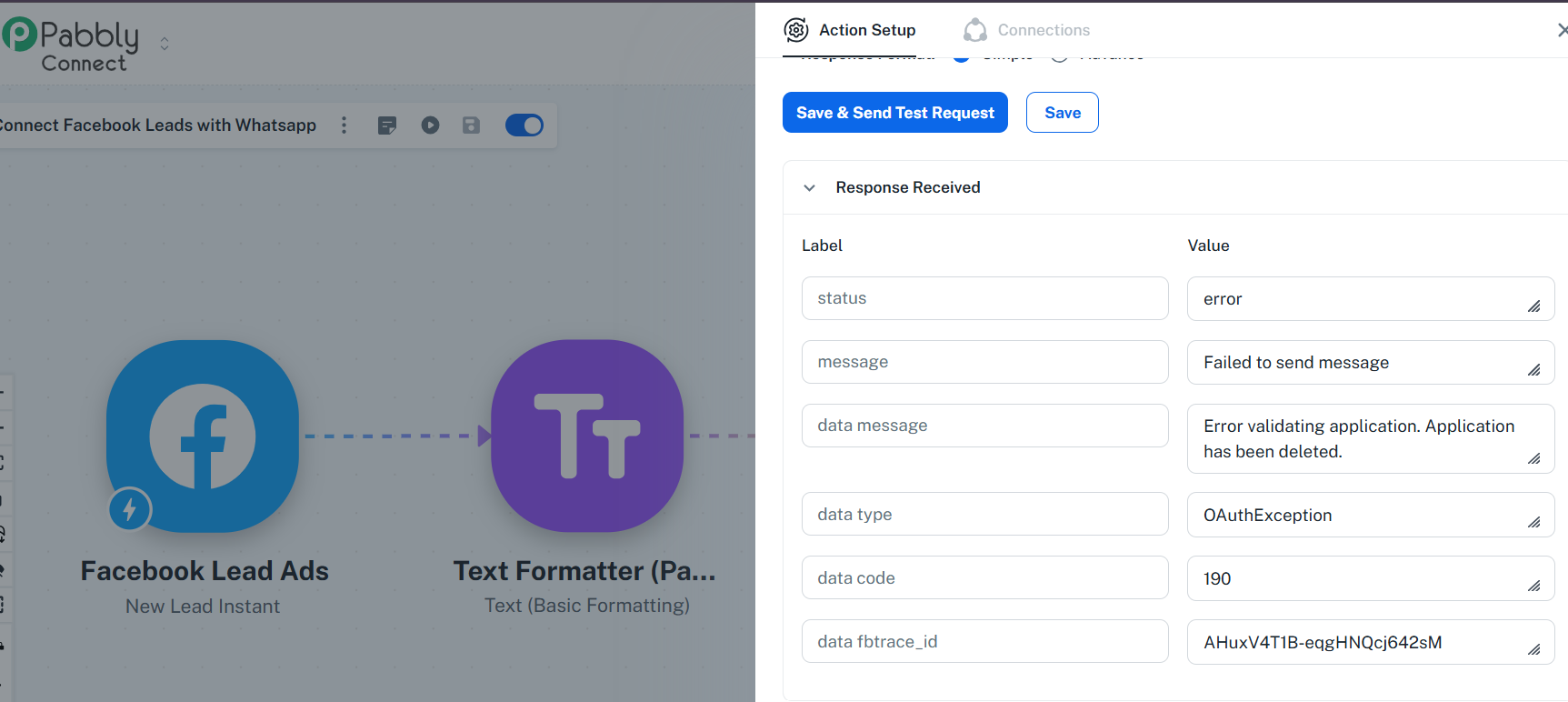
Task: Select the Advance response format radio
Action: click(1059, 58)
